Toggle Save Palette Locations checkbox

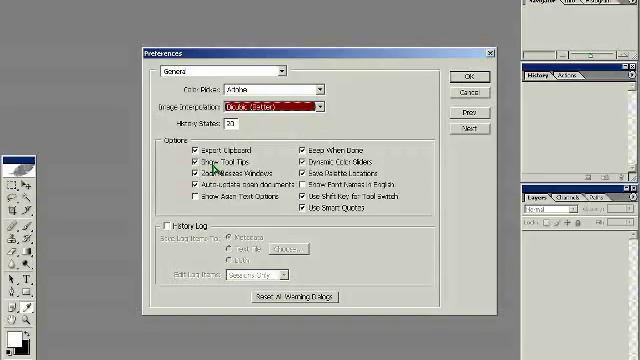(x=302, y=173)
